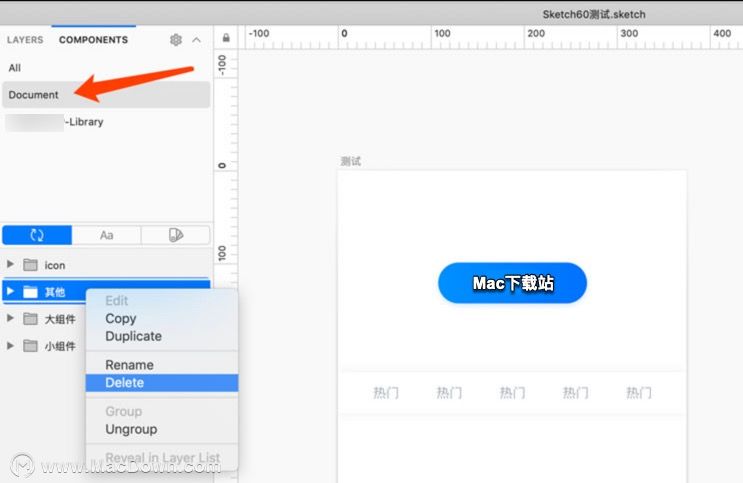Choose Rename in the context menu
The height and width of the screenshot is (483, 743).
click(129, 365)
